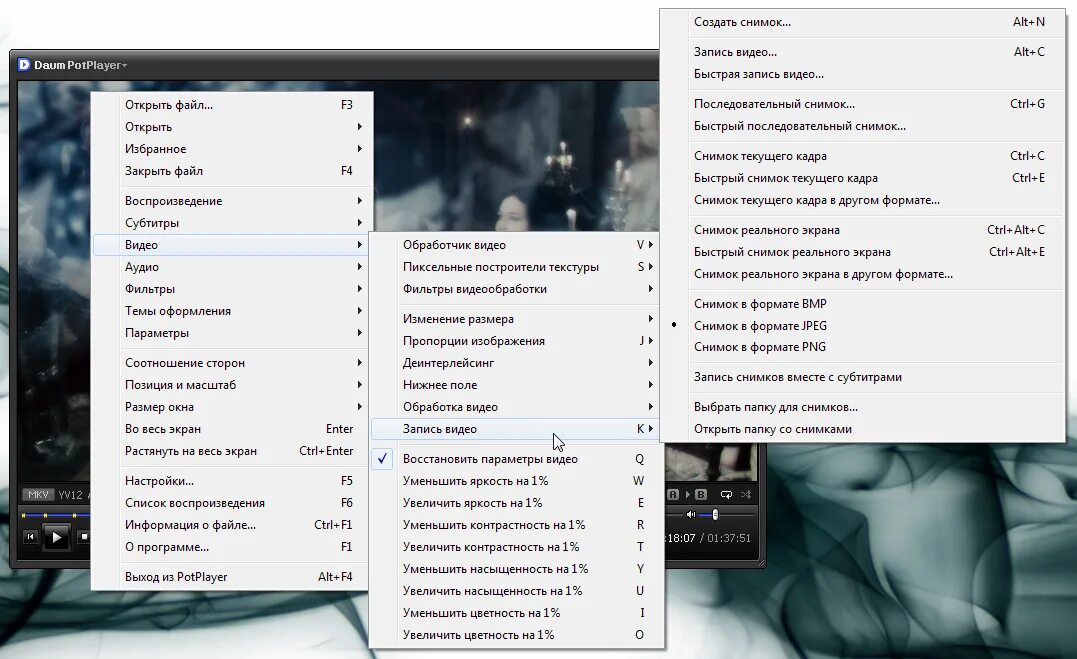Select 'Снимок в формате JPEG' option

(x=863, y=326)
